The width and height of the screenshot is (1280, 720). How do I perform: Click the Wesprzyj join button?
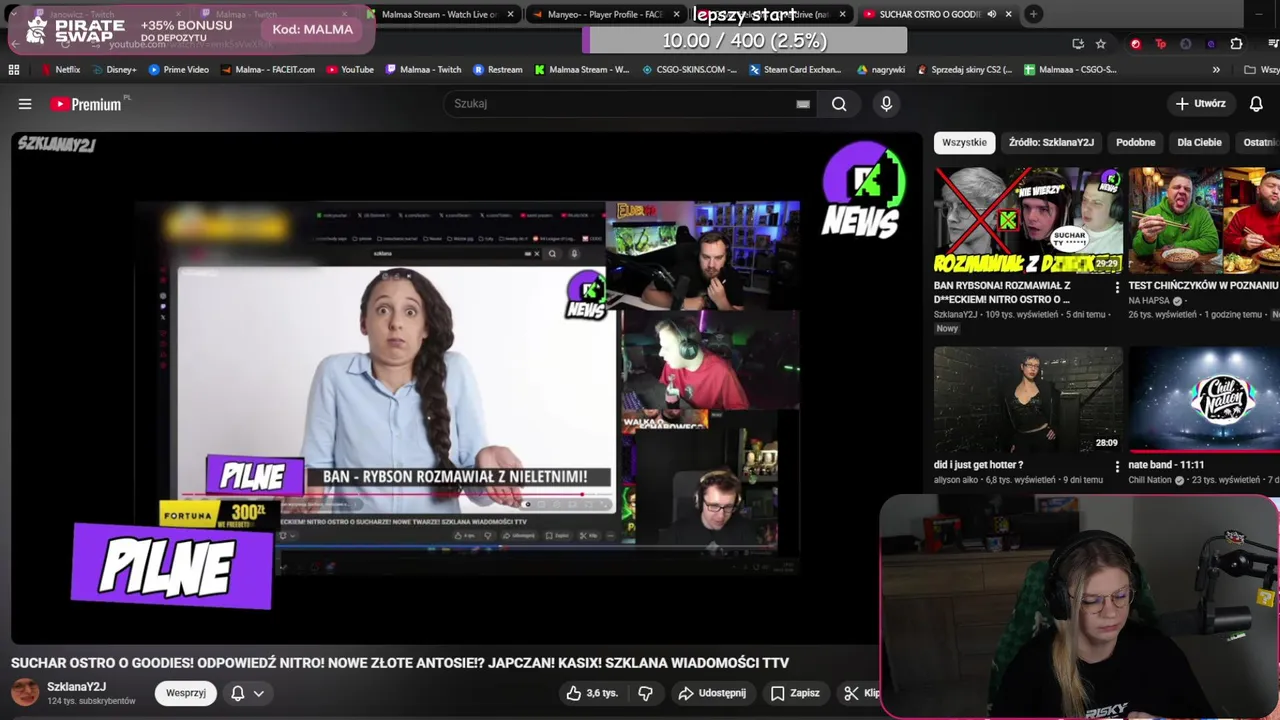pyautogui.click(x=185, y=693)
